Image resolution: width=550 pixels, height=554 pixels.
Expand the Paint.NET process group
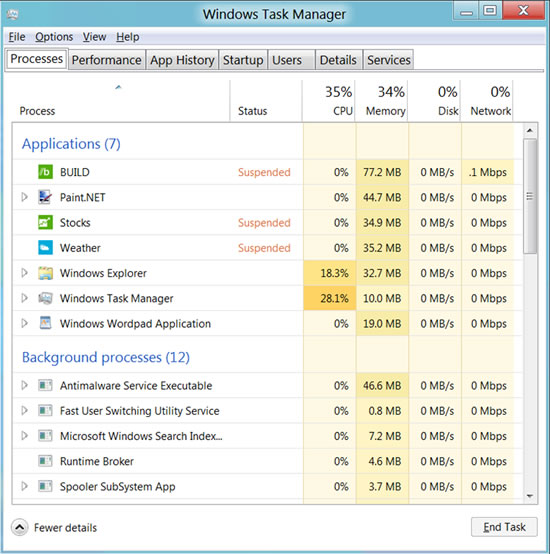(x=24, y=197)
